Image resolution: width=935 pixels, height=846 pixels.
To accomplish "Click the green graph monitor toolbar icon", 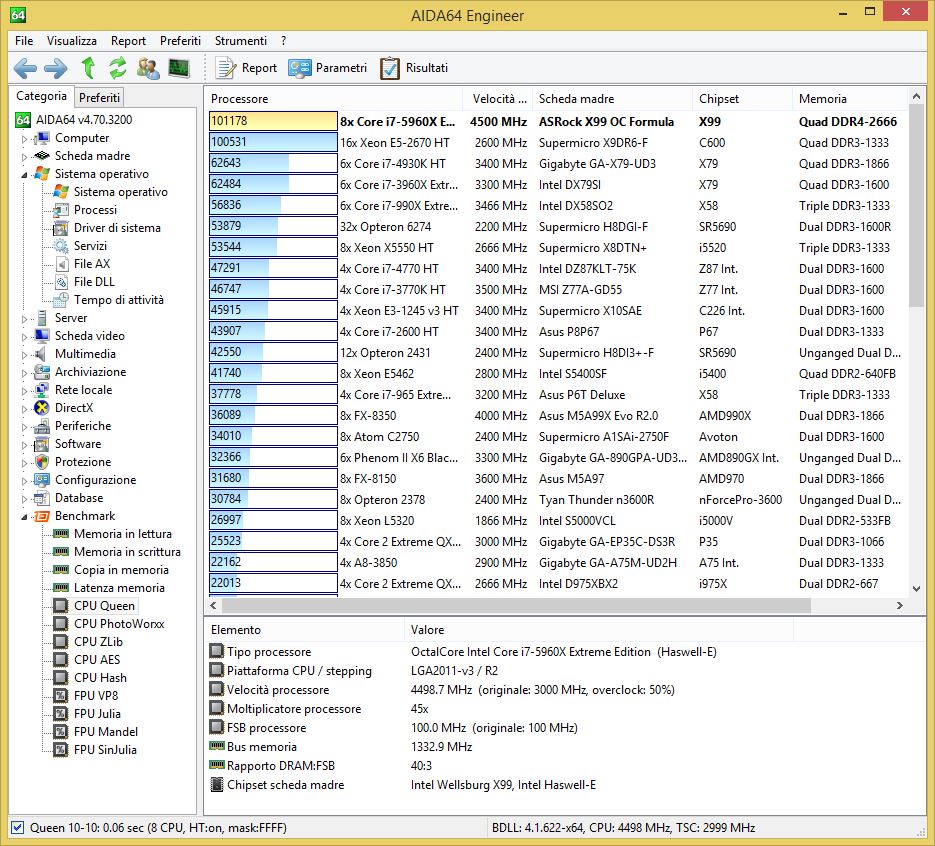I will pos(179,68).
